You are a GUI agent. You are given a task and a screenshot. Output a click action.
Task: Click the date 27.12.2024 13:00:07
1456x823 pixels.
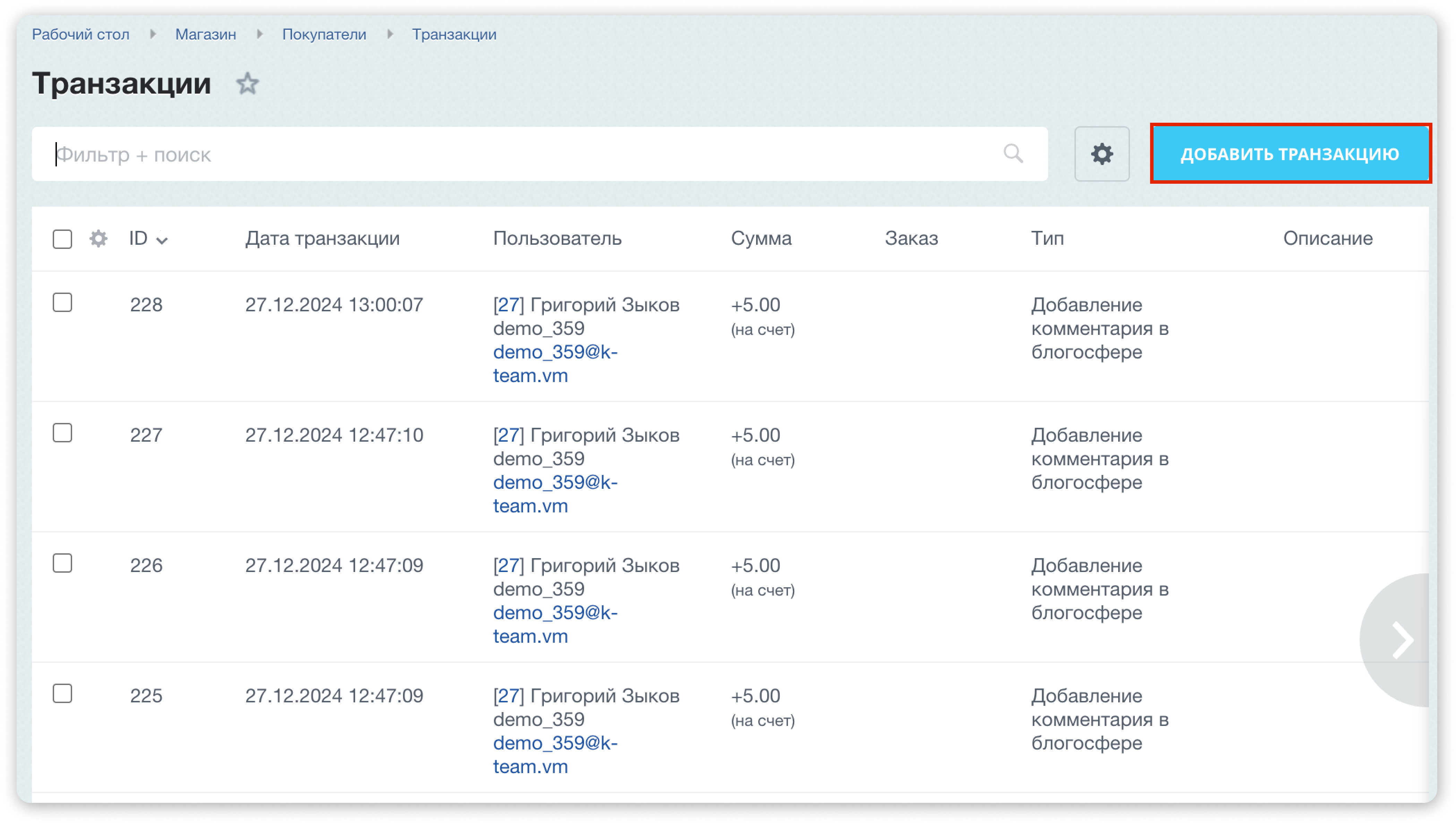tap(334, 305)
